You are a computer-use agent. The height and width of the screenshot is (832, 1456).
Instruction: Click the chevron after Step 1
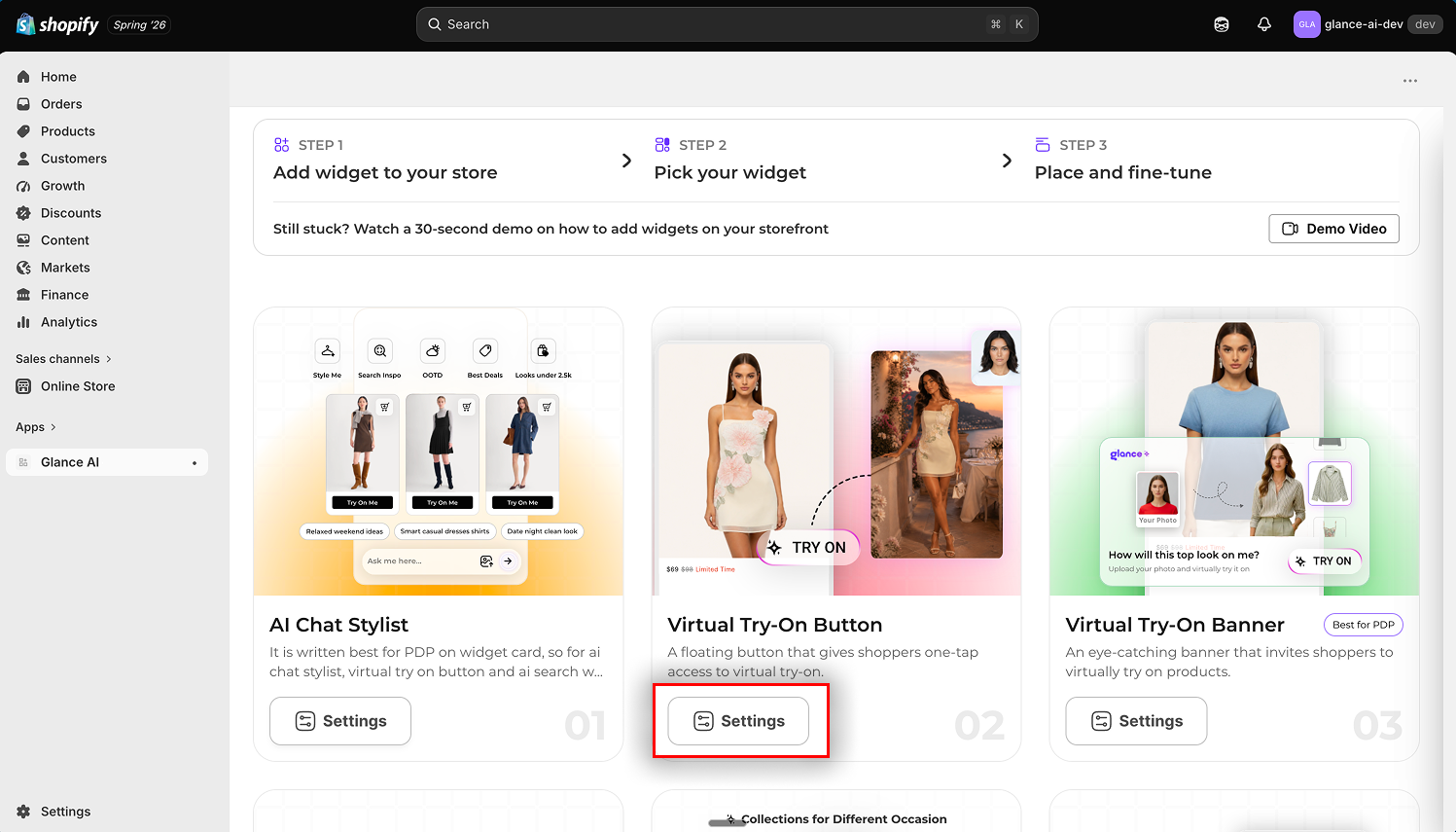tap(626, 161)
